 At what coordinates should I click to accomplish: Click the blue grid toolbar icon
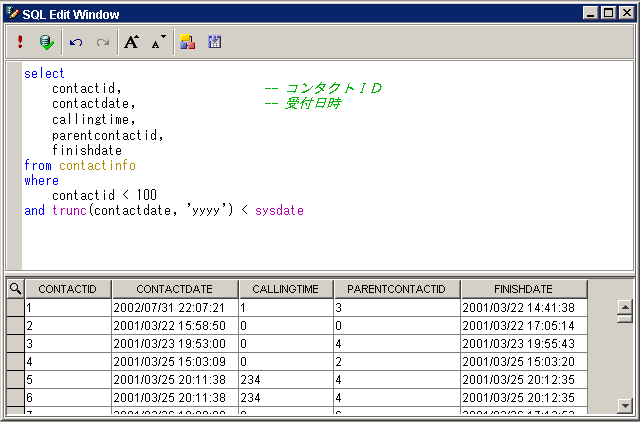tap(214, 42)
